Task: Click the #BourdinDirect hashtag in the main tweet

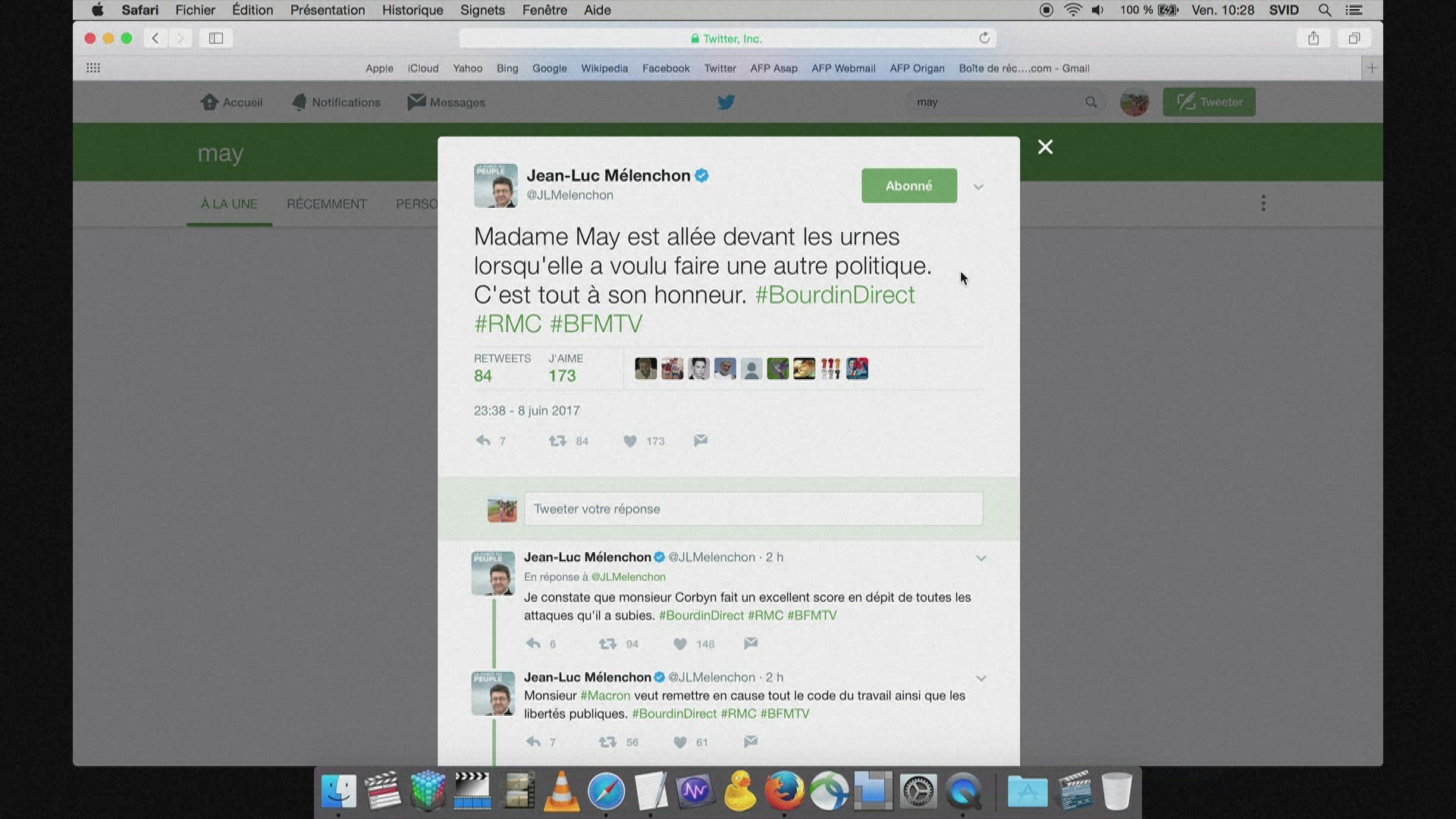Action: [x=834, y=295]
